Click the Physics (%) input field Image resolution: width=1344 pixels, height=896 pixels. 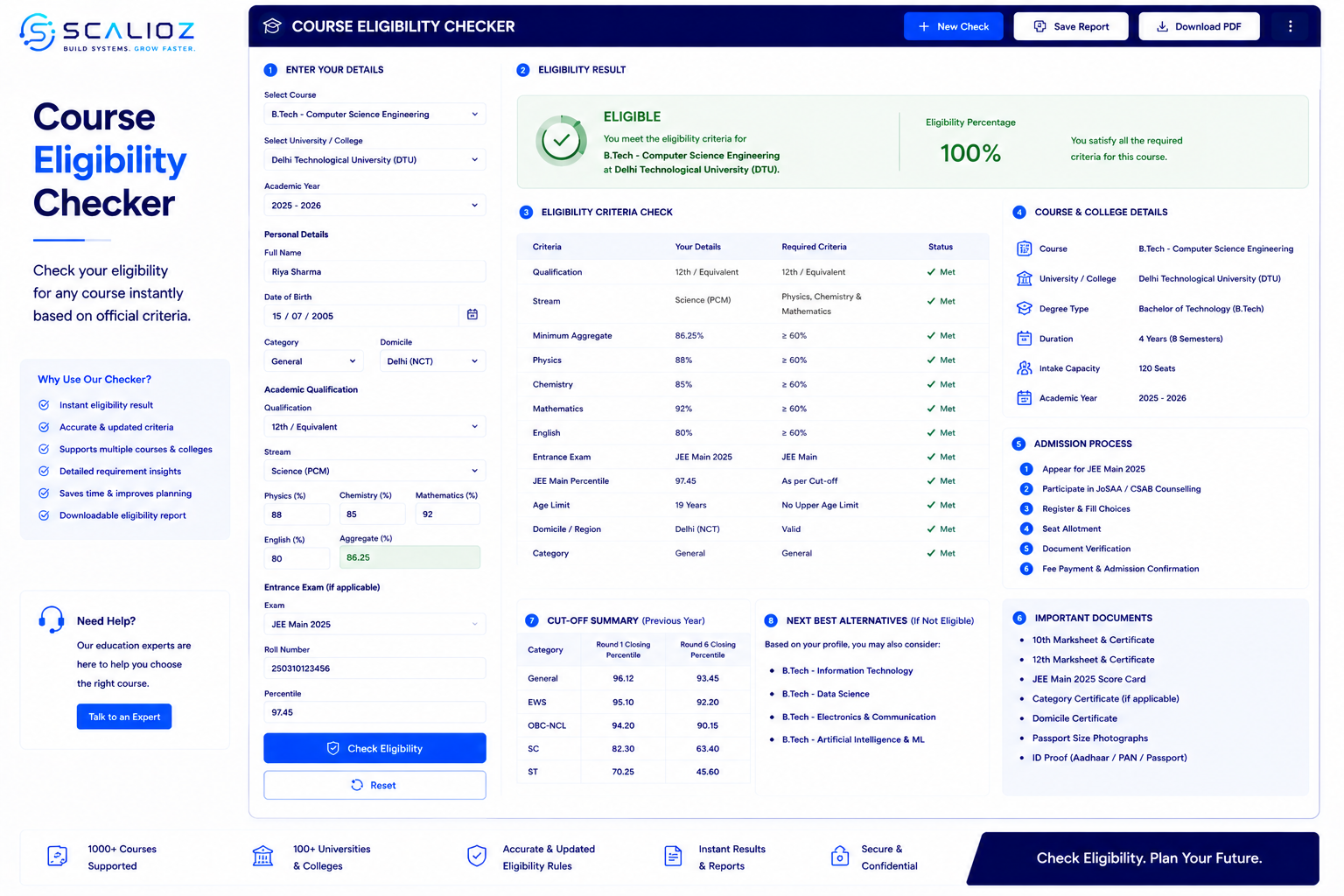297,514
